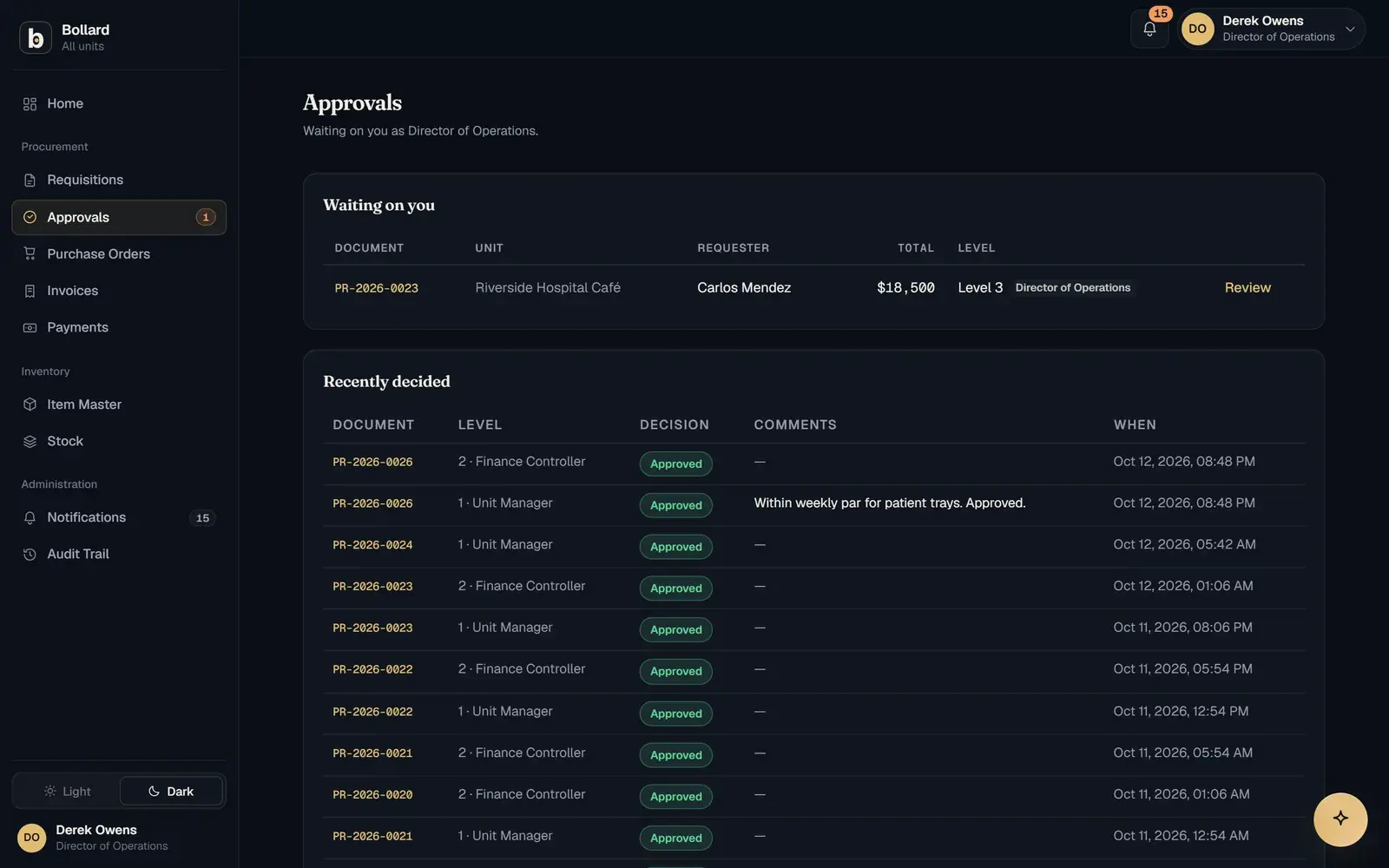
Task: Click timestamp Oct 12, 2026, 05:42 AM
Action: click(x=1184, y=544)
